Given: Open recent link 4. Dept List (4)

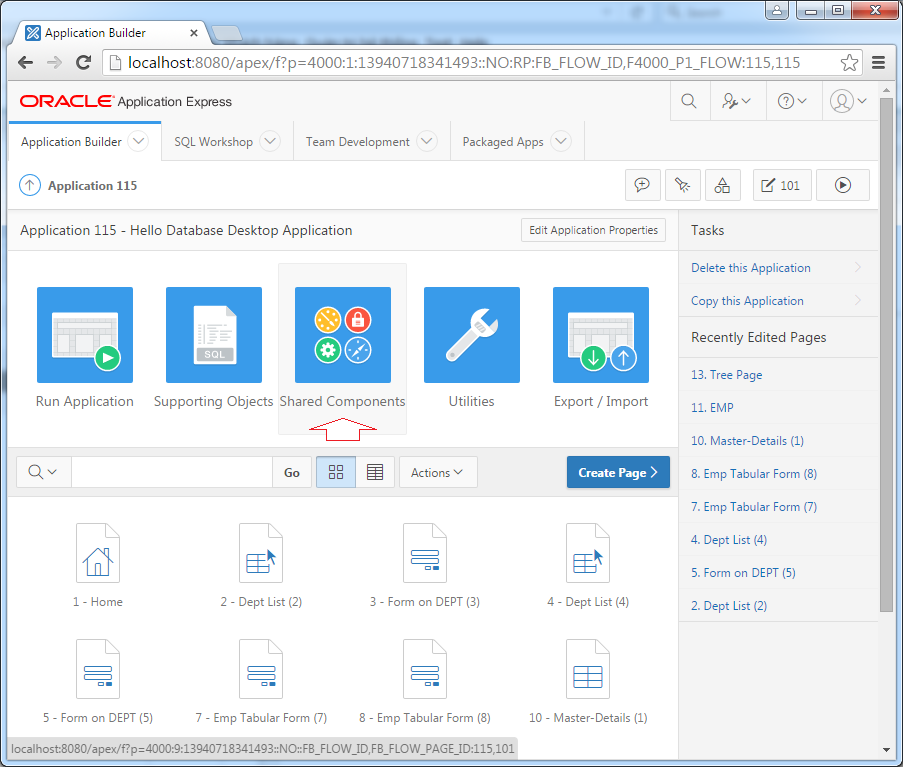Looking at the screenshot, I should pos(729,540).
